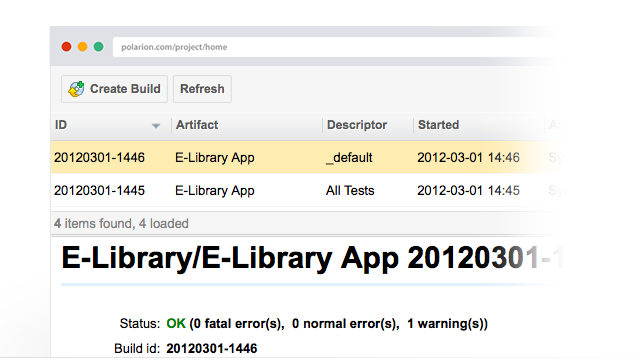Image resolution: width=640 pixels, height=360 pixels.
Task: Click the red close window button
Action: click(x=67, y=47)
